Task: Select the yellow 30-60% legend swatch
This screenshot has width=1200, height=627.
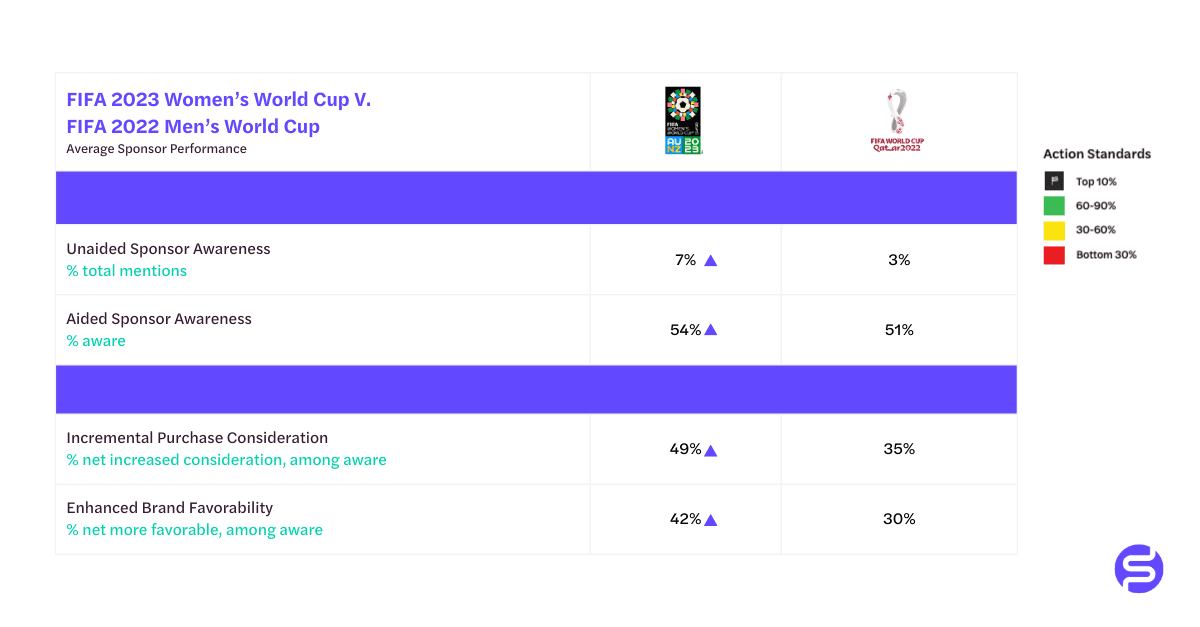Action: (x=1054, y=230)
